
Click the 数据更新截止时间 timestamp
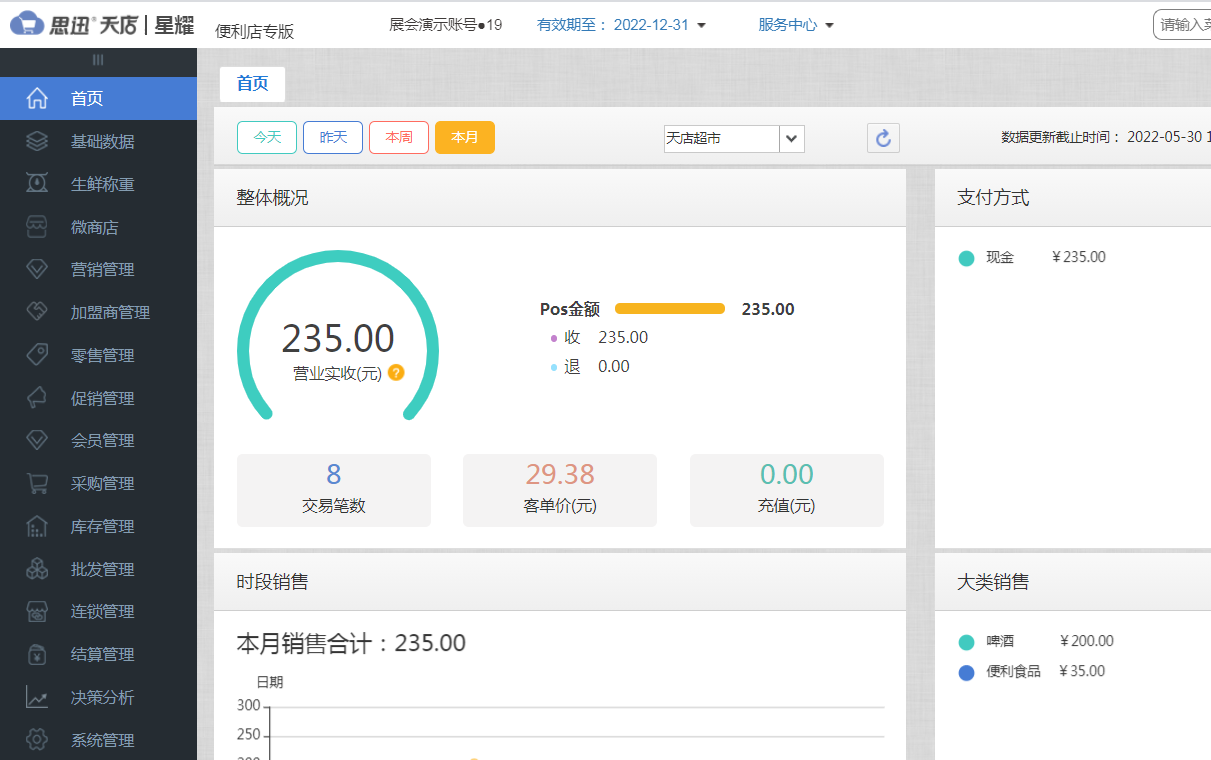click(x=1106, y=138)
